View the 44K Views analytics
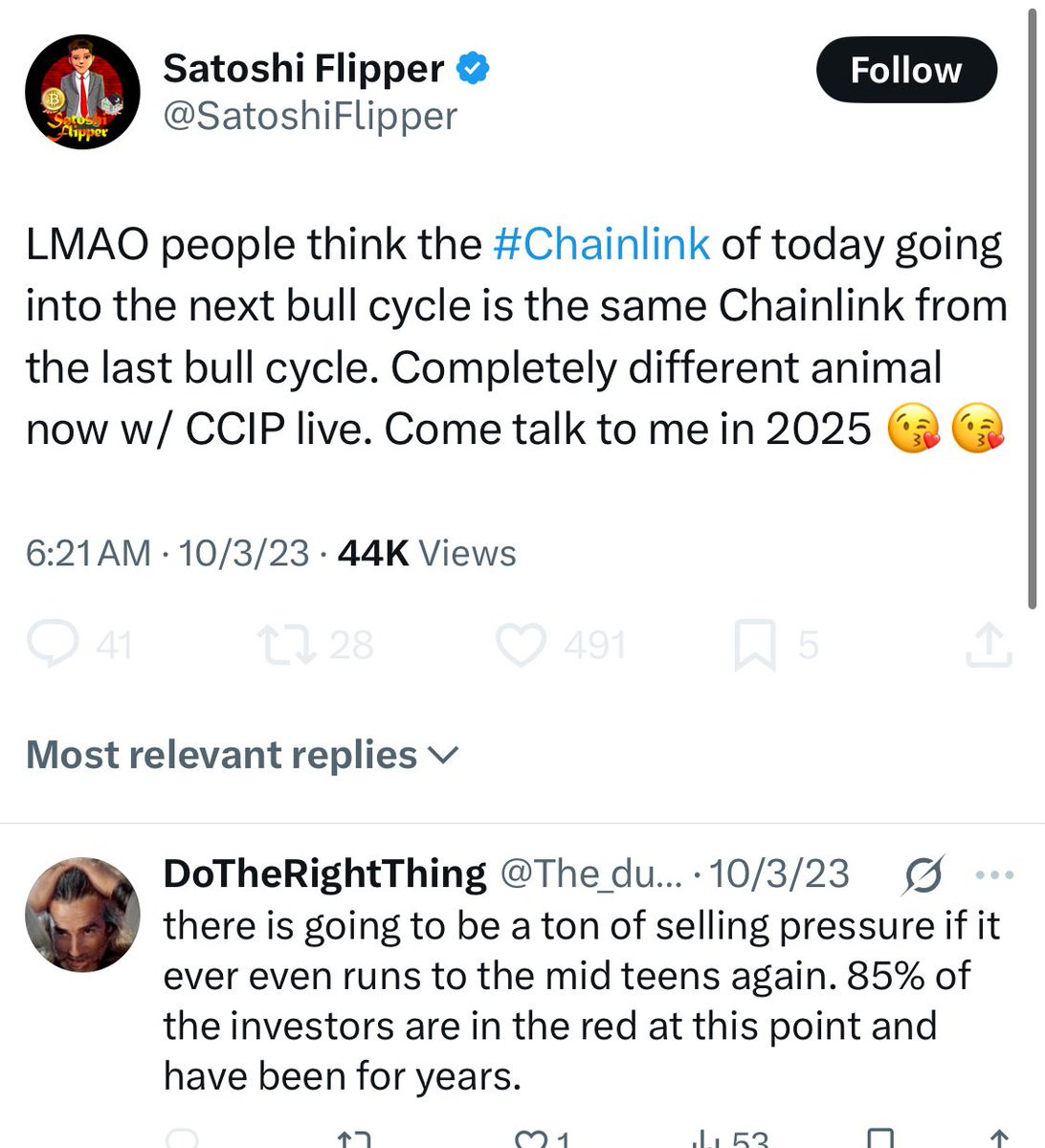 point(427,553)
